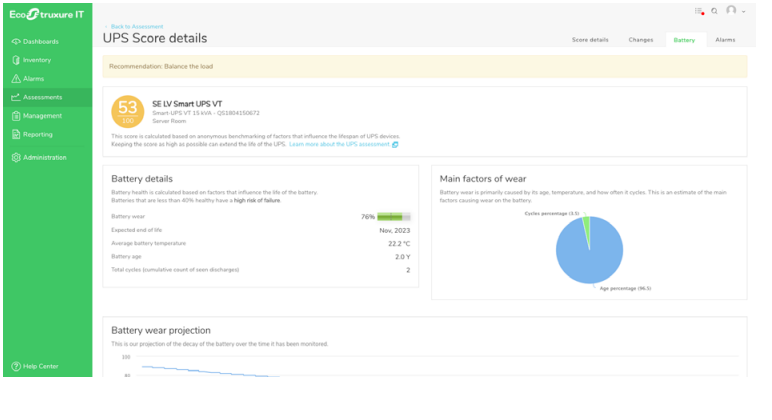Switch to the Score details tab

coord(590,40)
